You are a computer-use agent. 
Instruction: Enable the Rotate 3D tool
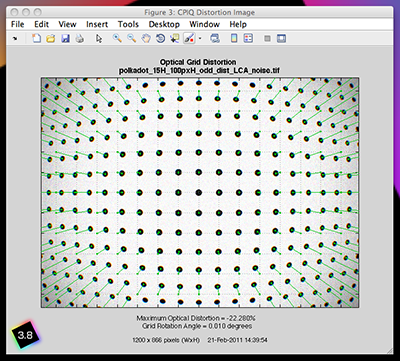160,38
